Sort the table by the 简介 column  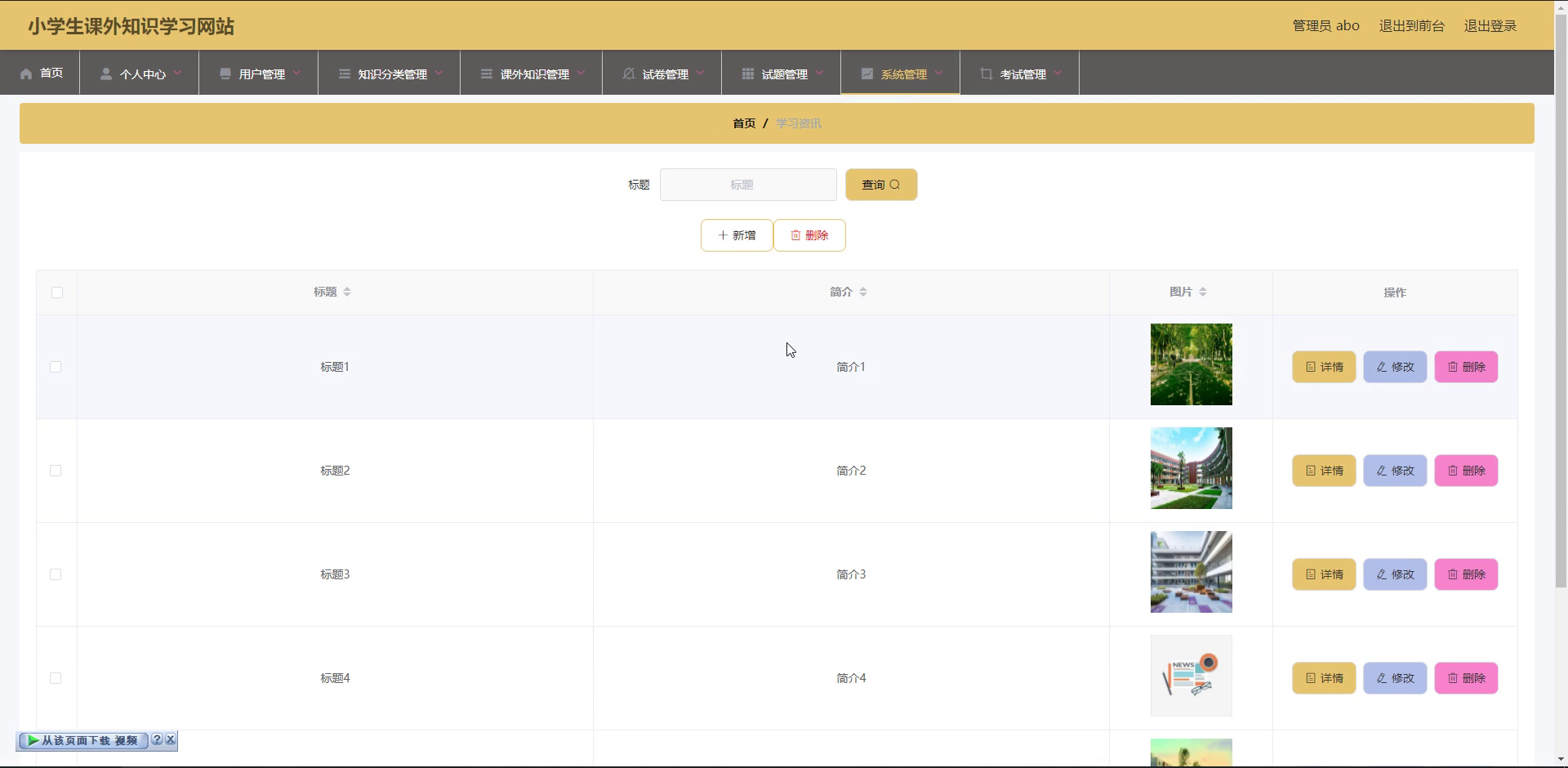(863, 292)
